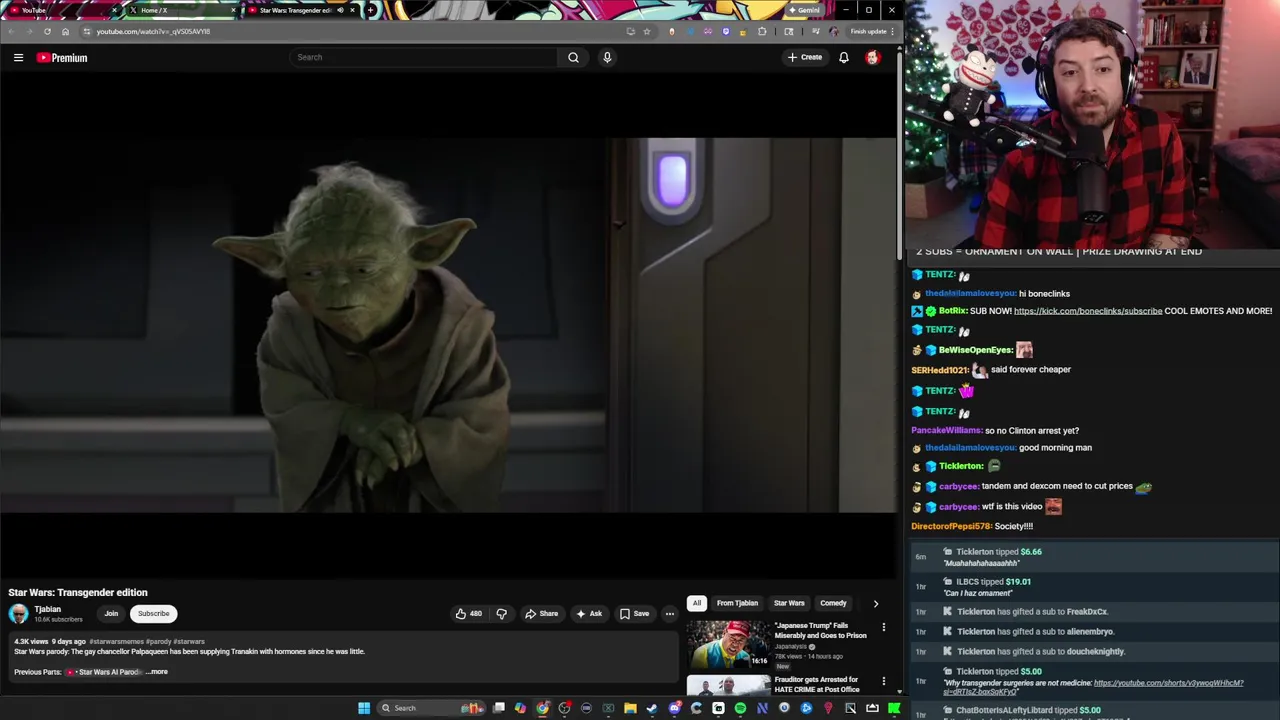Start voice search with the microphone icon

(607, 57)
